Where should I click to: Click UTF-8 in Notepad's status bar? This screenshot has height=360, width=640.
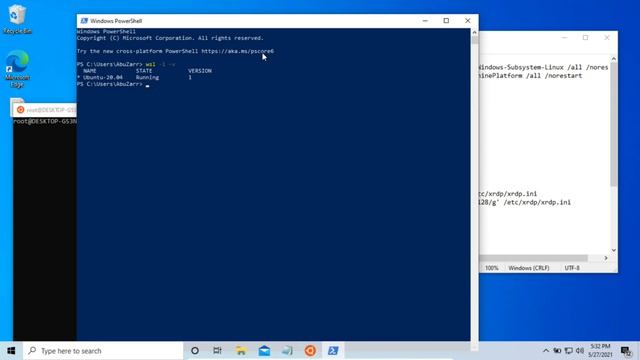[x=572, y=268]
